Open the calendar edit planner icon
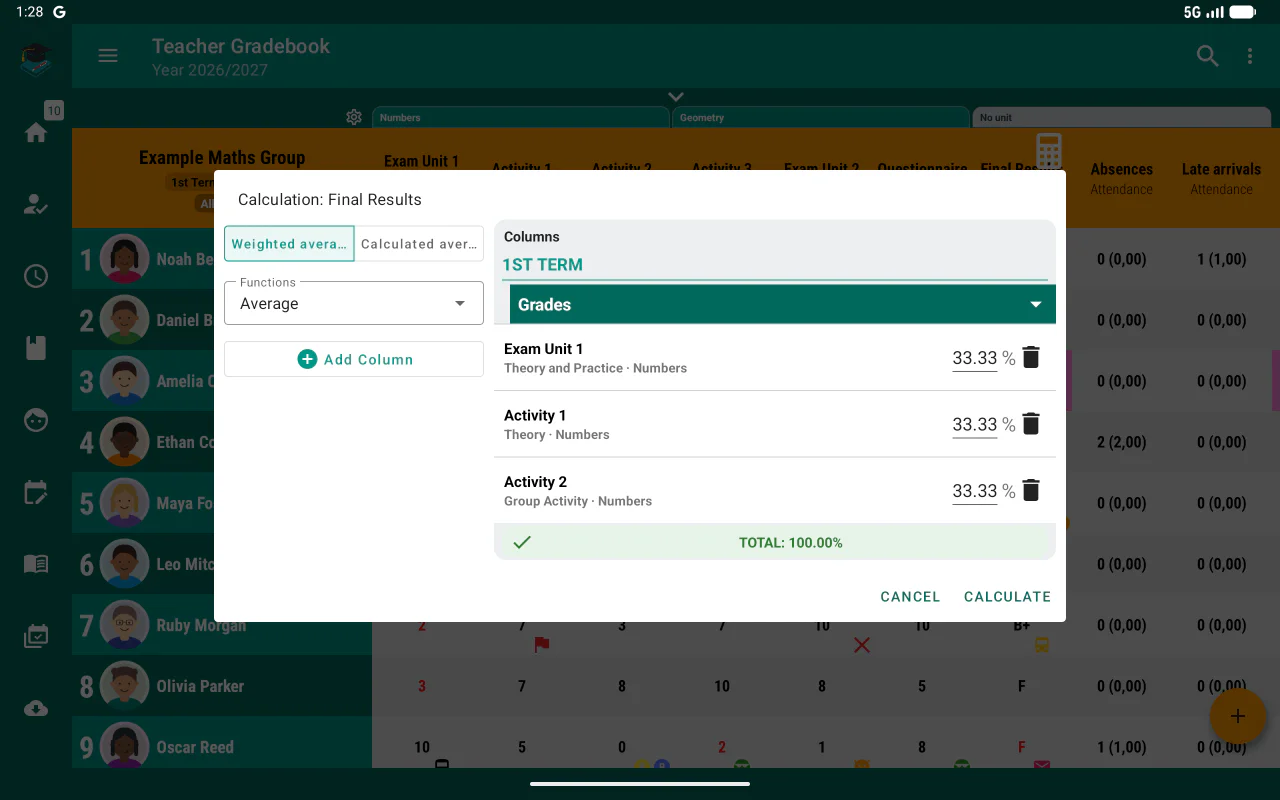 pyautogui.click(x=36, y=492)
